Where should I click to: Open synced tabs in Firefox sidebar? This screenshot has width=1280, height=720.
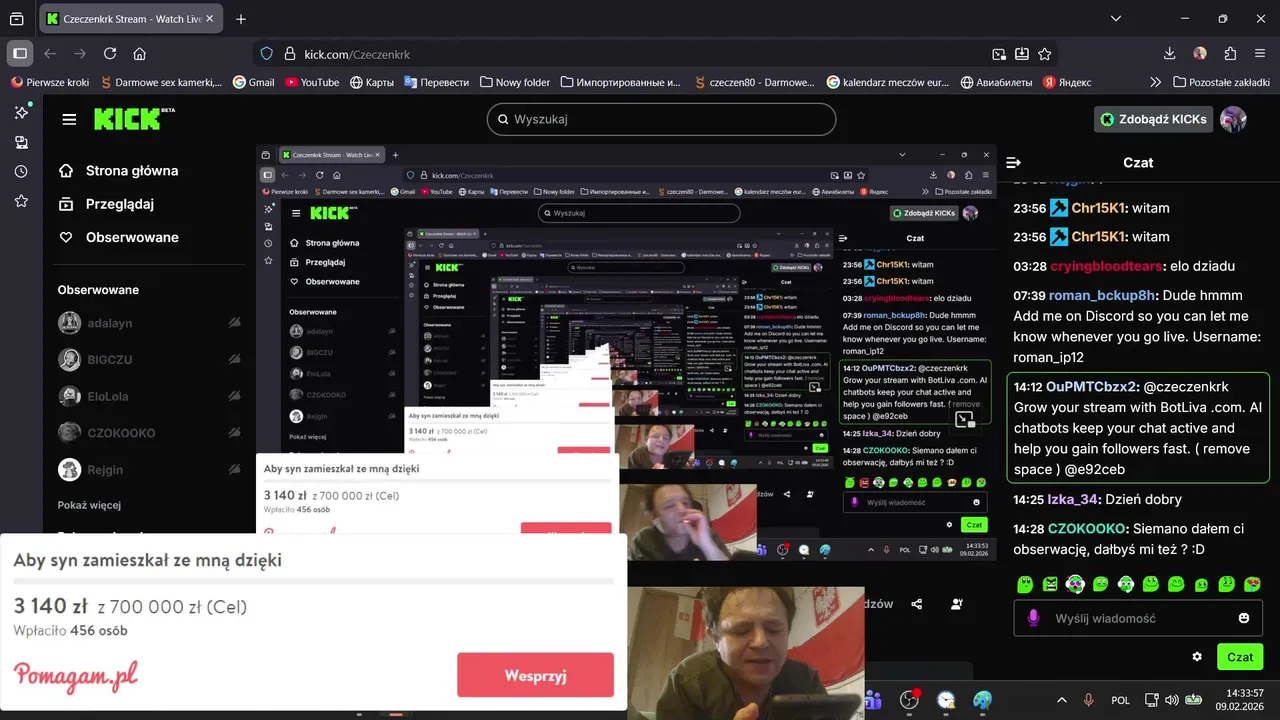tap(21, 143)
